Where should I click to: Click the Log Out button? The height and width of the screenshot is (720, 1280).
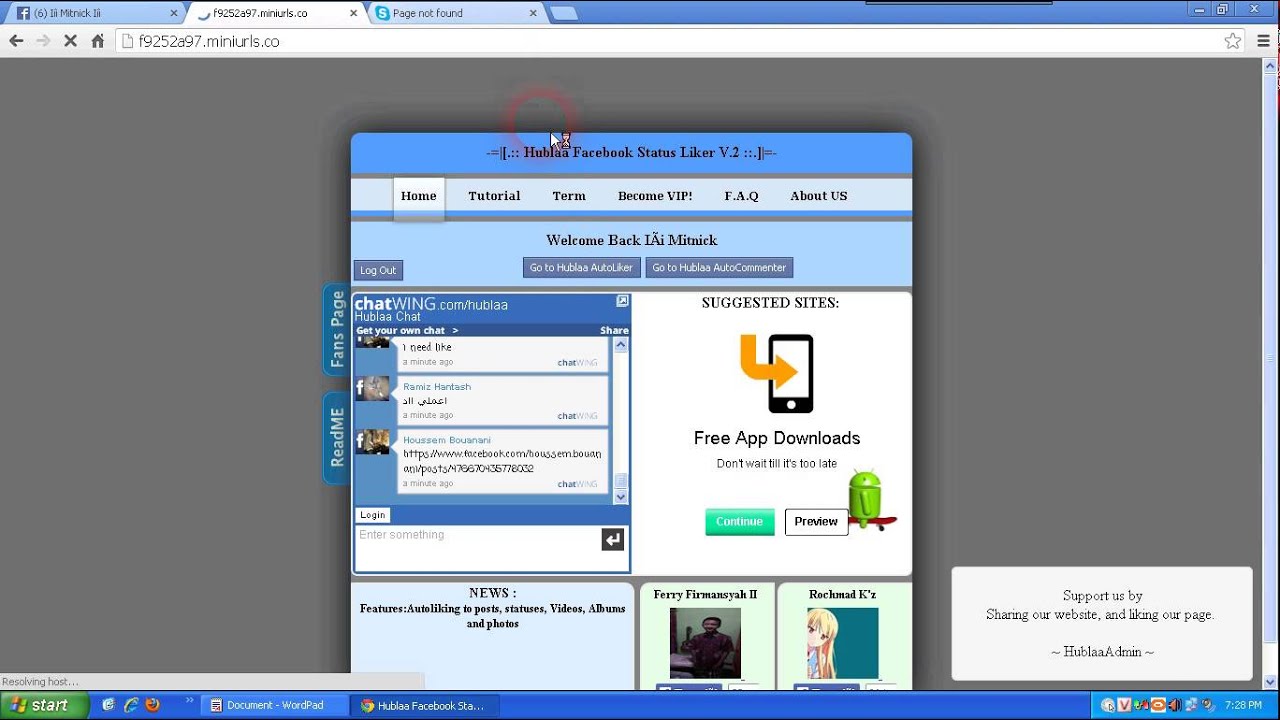pyautogui.click(x=378, y=270)
